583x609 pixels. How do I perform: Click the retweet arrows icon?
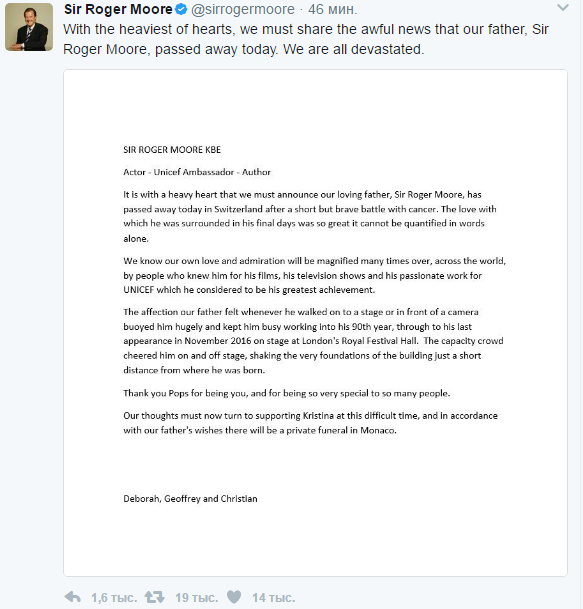pos(155,597)
